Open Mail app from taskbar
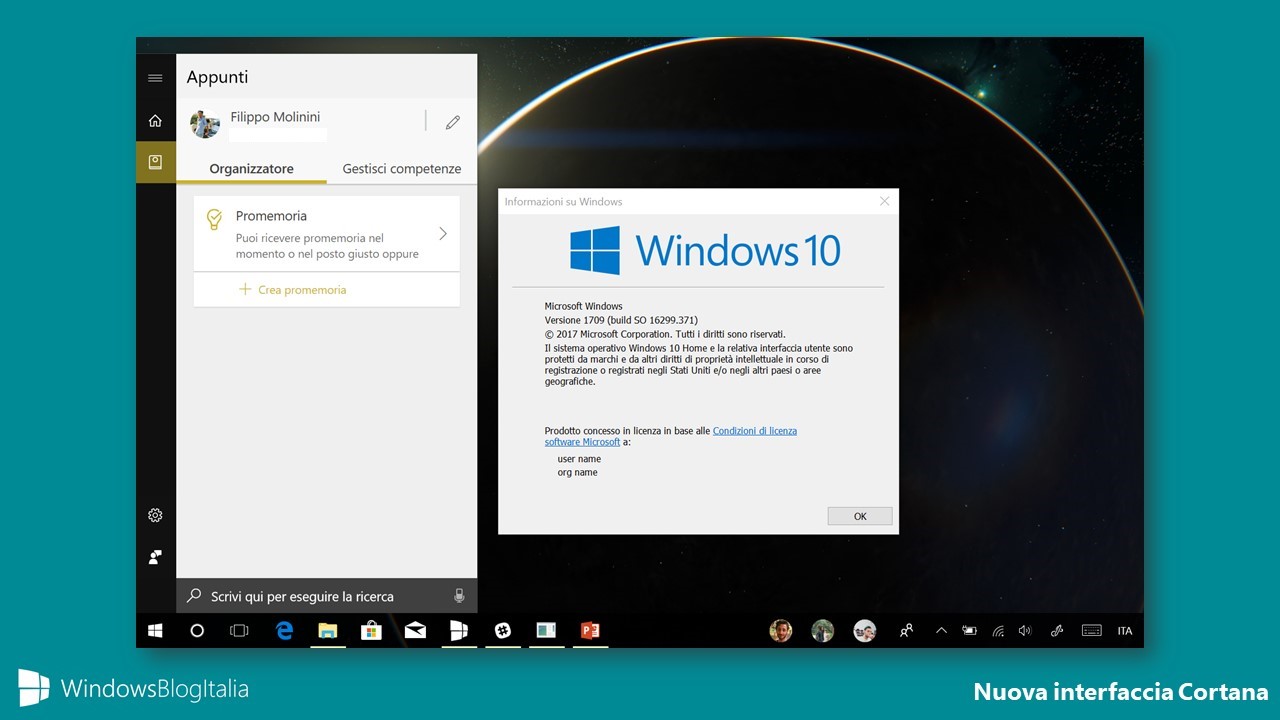Viewport: 1280px width, 720px height. point(415,631)
